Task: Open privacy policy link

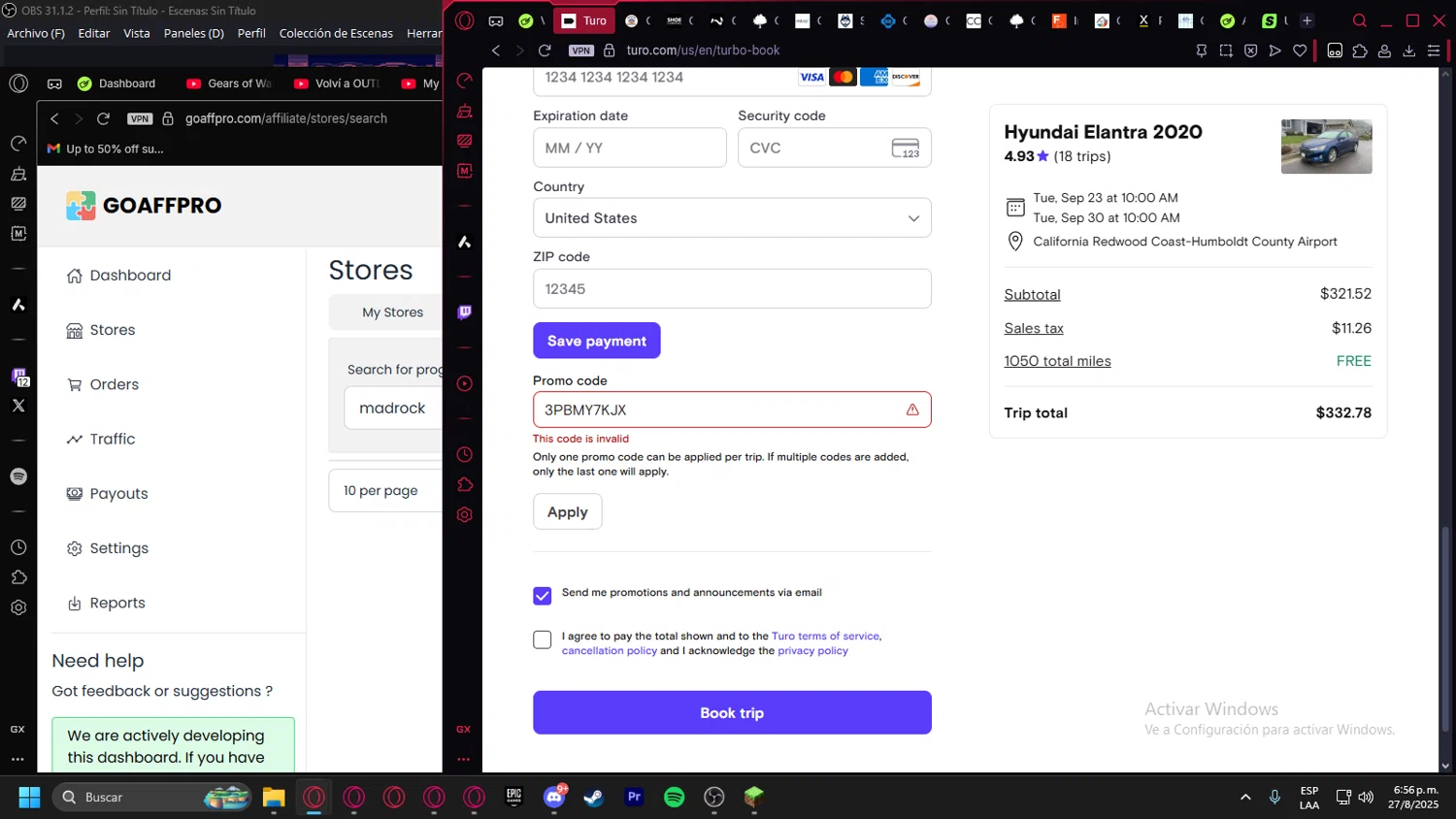Action: coord(812,651)
